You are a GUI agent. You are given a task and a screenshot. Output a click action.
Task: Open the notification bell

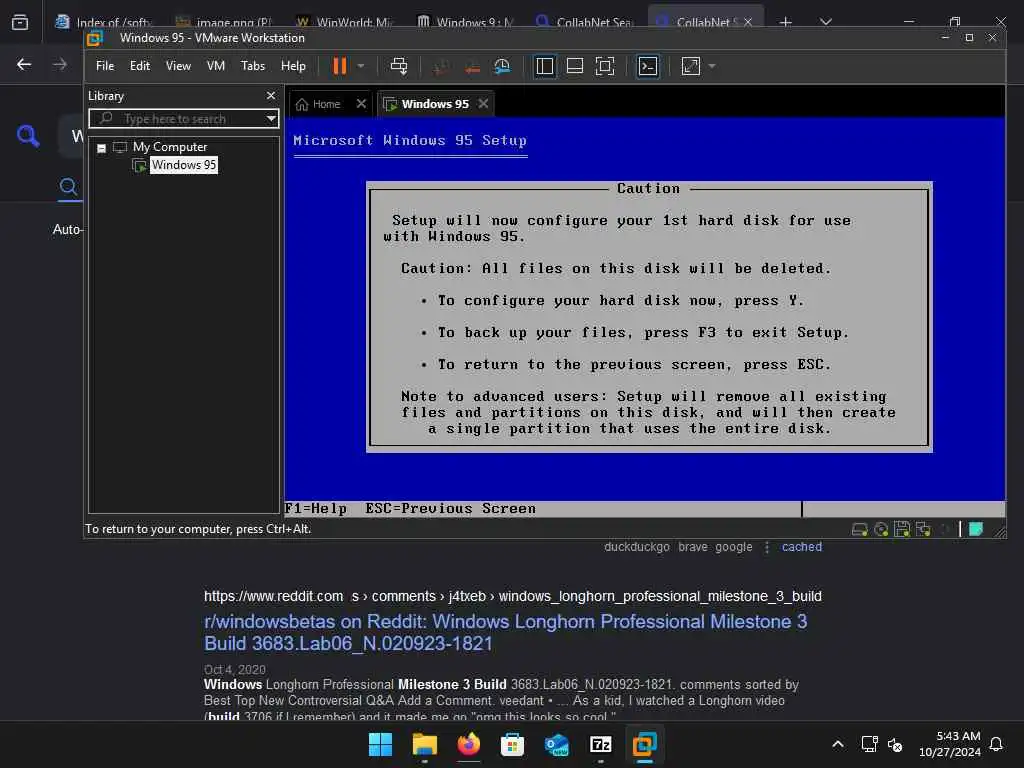point(997,744)
